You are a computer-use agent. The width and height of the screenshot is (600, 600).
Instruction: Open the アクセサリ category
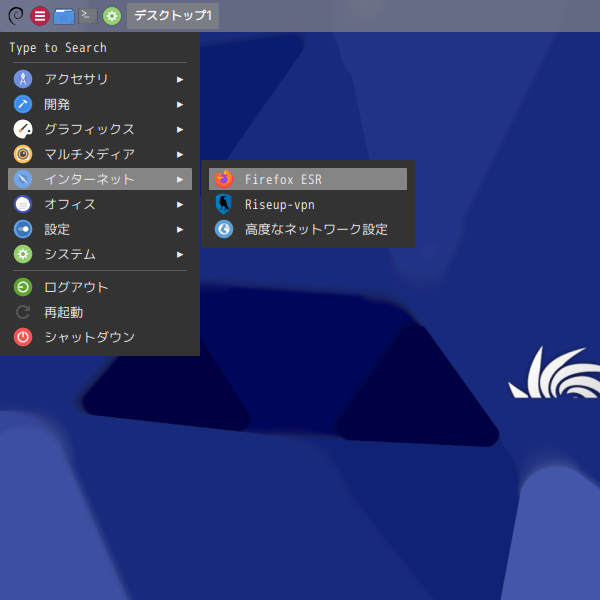[100, 79]
